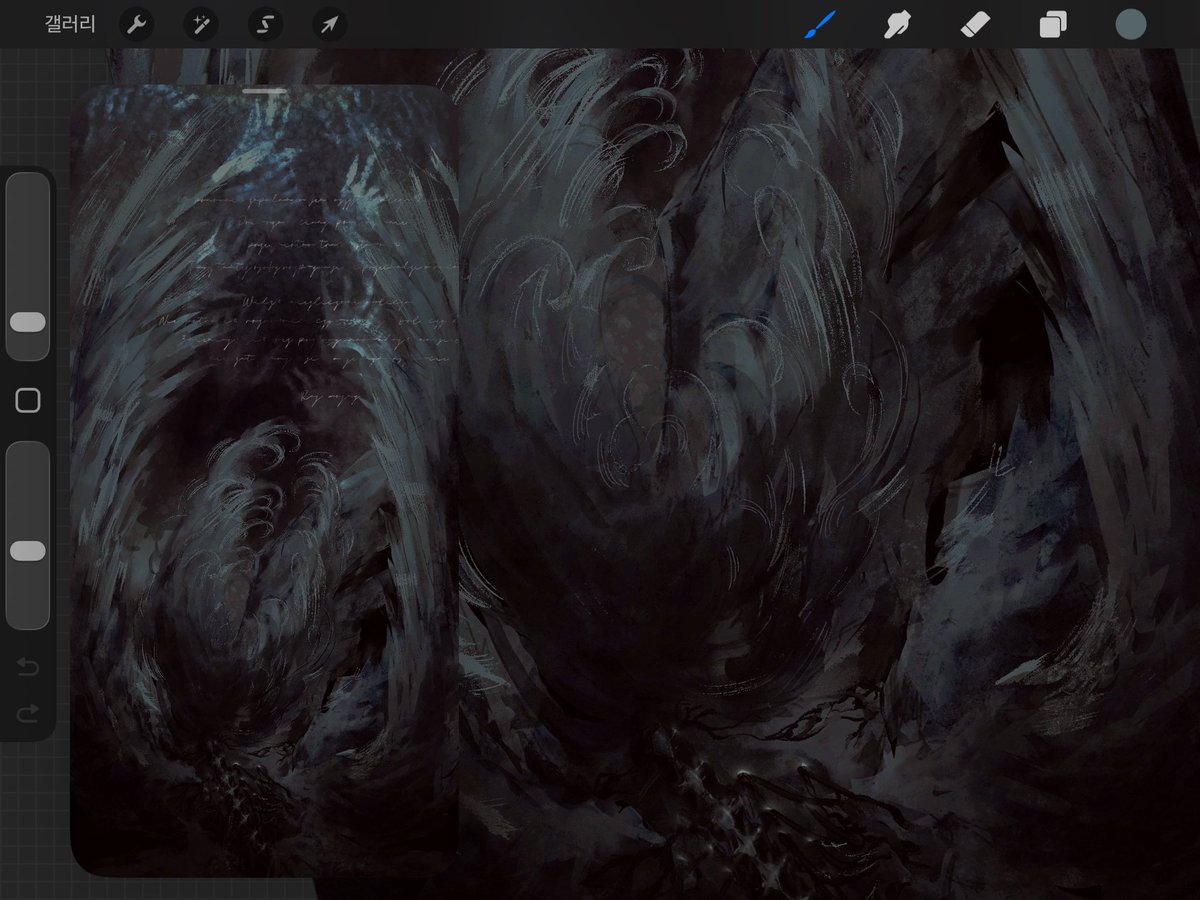Viewport: 1200px width, 900px height.
Task: Activate the Selection S-shaped tool
Action: pos(265,25)
